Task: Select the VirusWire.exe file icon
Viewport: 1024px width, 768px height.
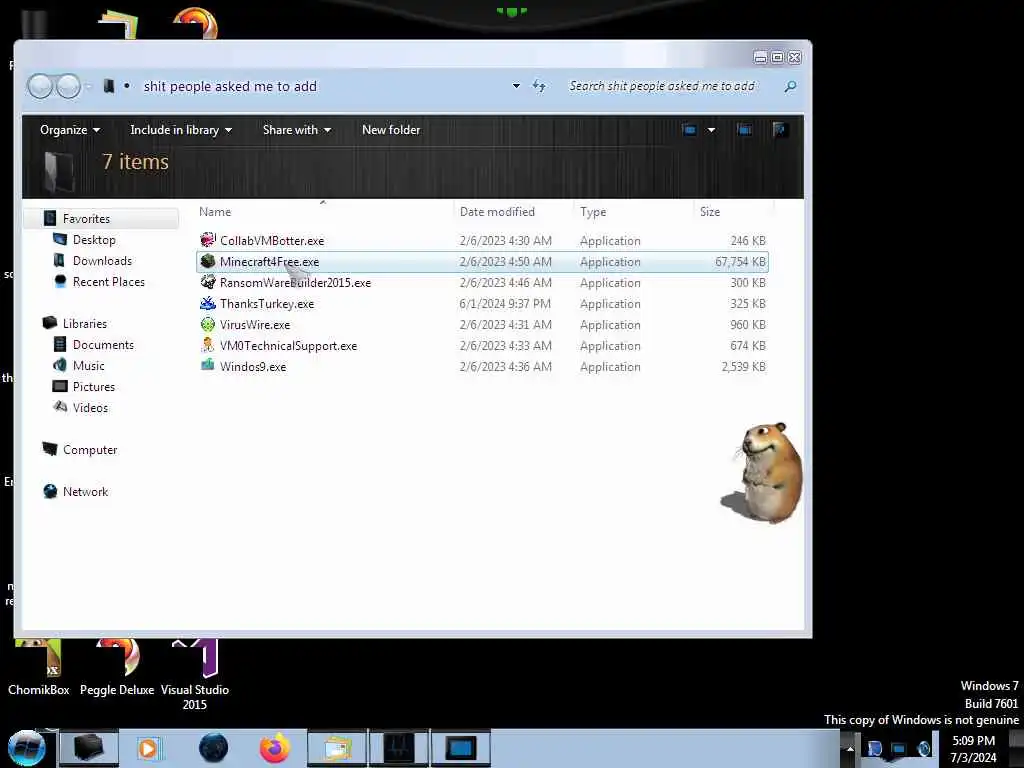Action: (208, 324)
